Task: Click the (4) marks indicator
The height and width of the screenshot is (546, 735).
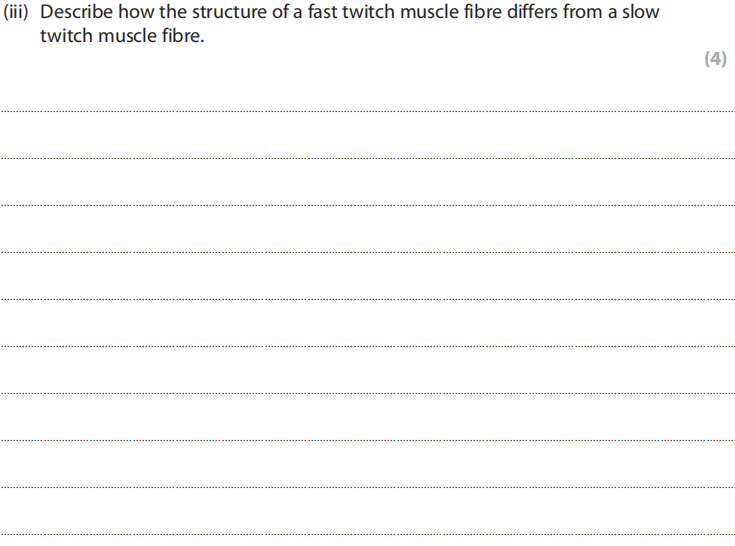Action: (x=714, y=59)
